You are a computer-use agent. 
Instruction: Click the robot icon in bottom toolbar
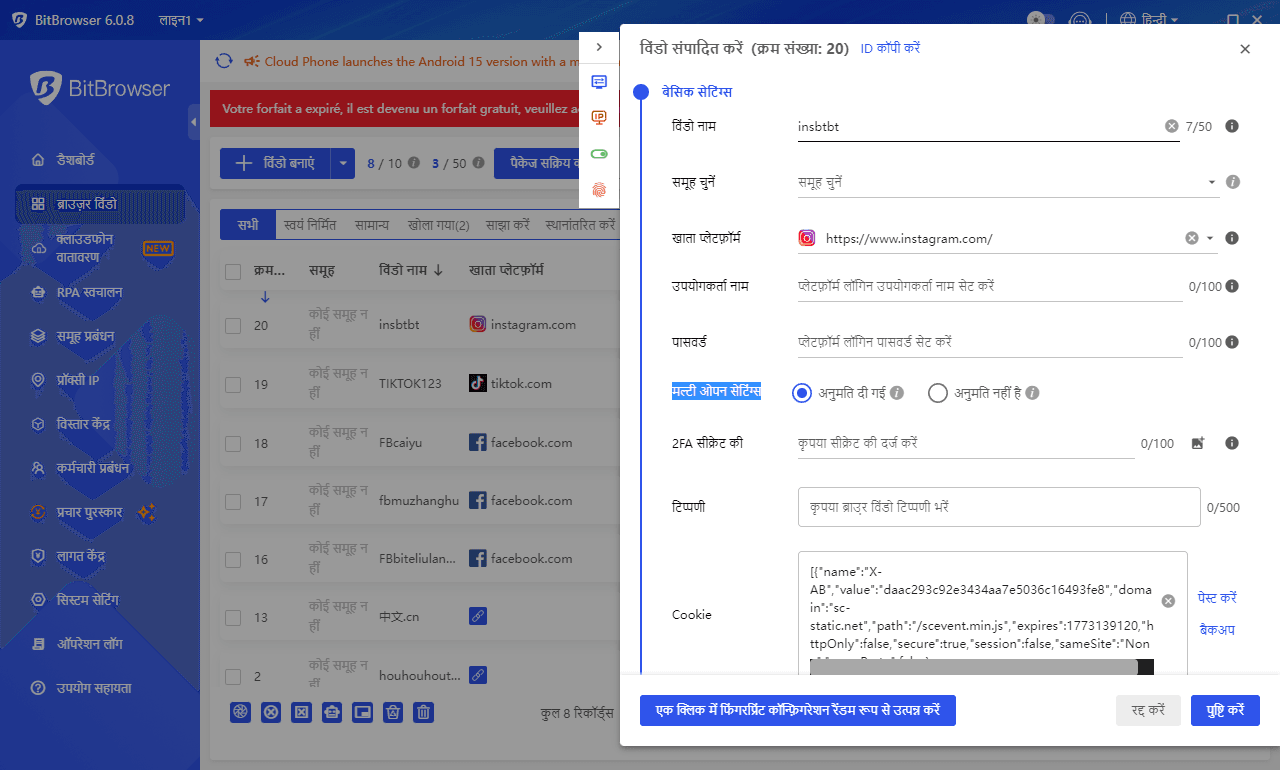click(332, 712)
